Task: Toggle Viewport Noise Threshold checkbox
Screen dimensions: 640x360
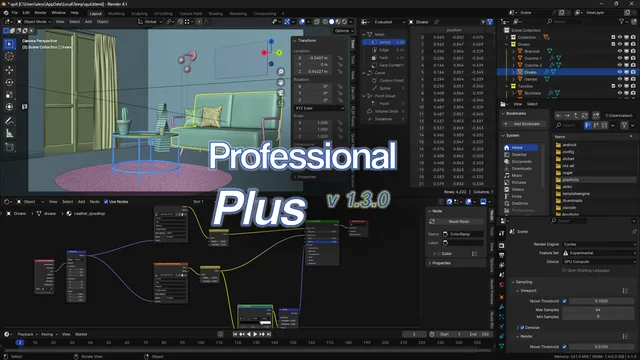Action: 564,301
